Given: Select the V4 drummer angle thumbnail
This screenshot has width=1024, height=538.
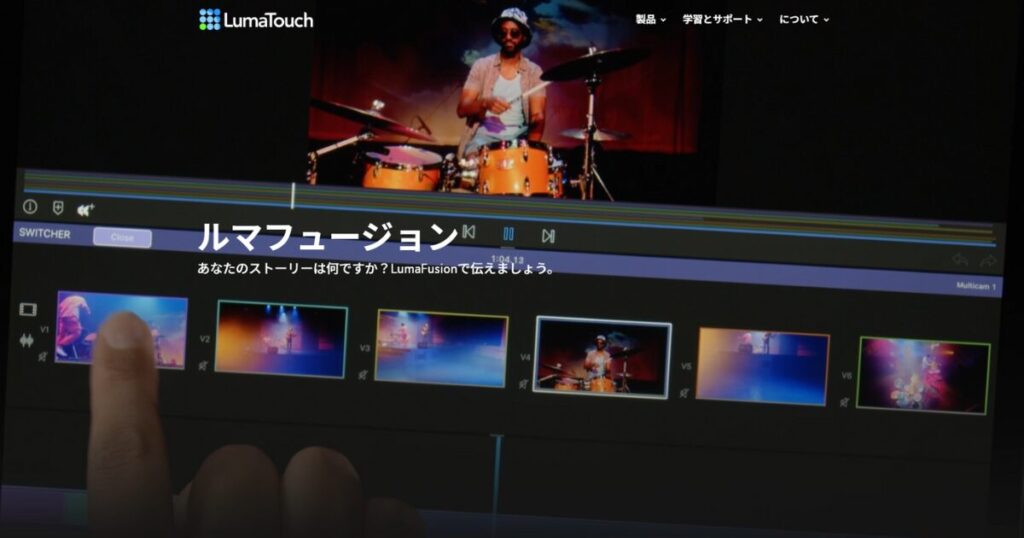Looking at the screenshot, I should [602, 357].
